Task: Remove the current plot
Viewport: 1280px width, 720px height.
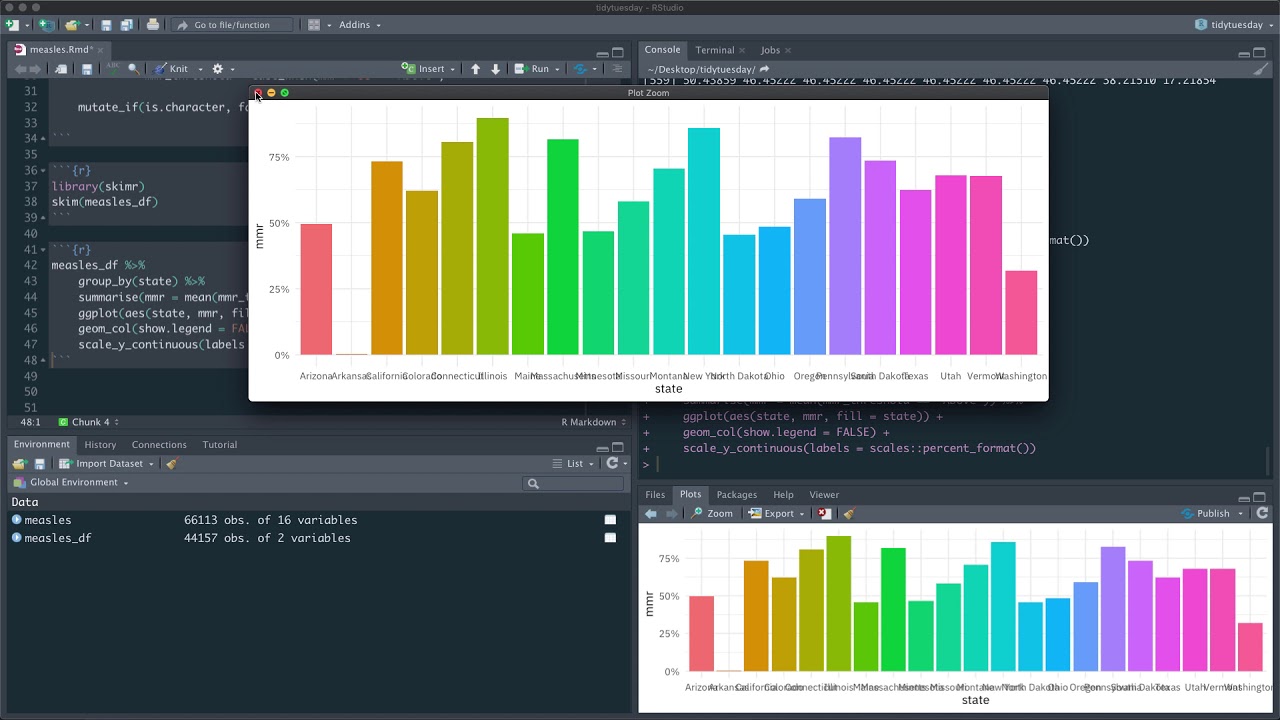Action: click(824, 513)
